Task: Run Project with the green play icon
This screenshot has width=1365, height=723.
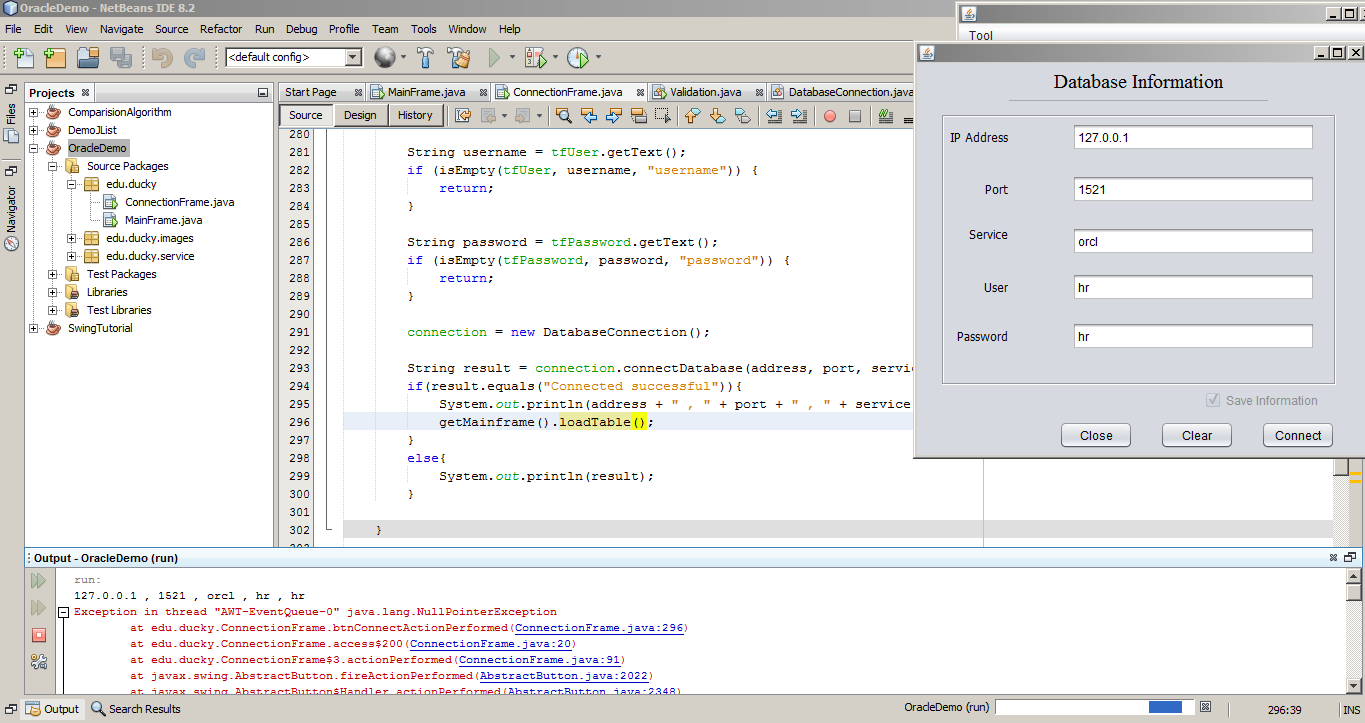Action: click(x=493, y=58)
